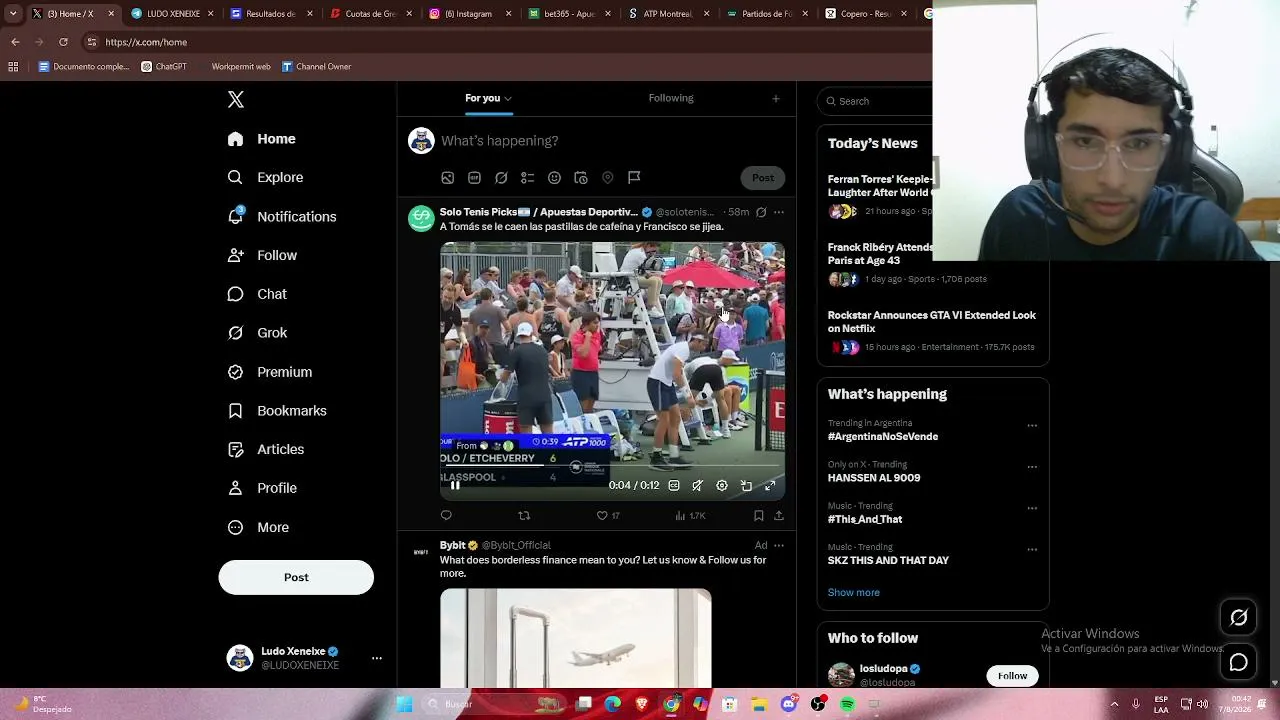Insert a GIF with the composer GIF icon
The image size is (1280, 720).
pos(474,178)
